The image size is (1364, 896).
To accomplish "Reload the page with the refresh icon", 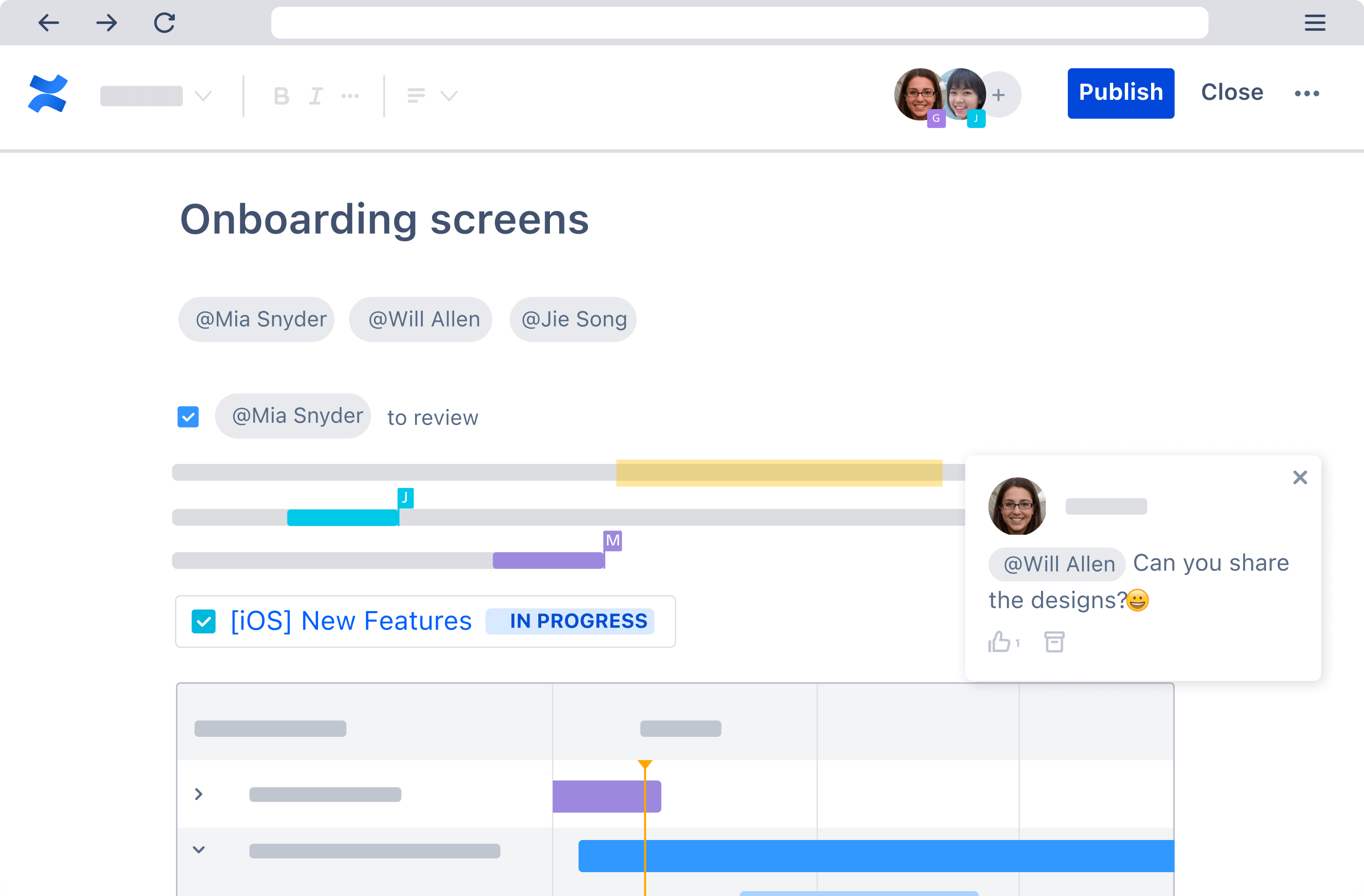I will tap(164, 23).
